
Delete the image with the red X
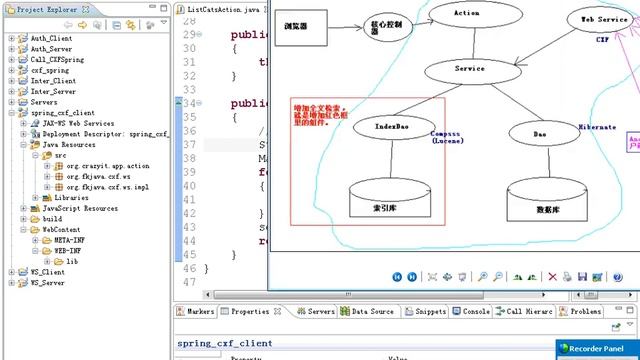(x=552, y=277)
